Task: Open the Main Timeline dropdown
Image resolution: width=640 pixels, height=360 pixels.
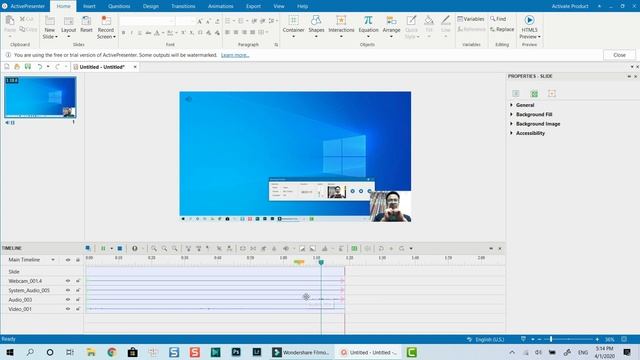Action: point(53,260)
